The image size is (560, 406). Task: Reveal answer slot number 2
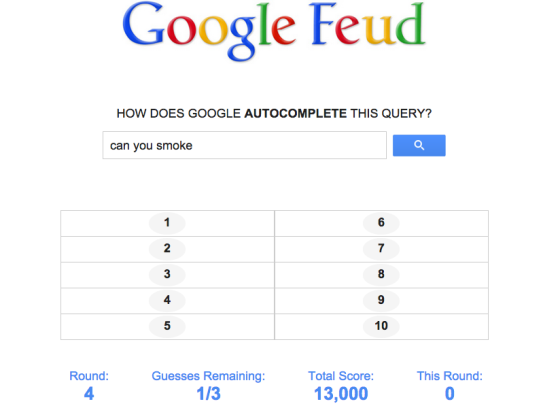click(167, 249)
